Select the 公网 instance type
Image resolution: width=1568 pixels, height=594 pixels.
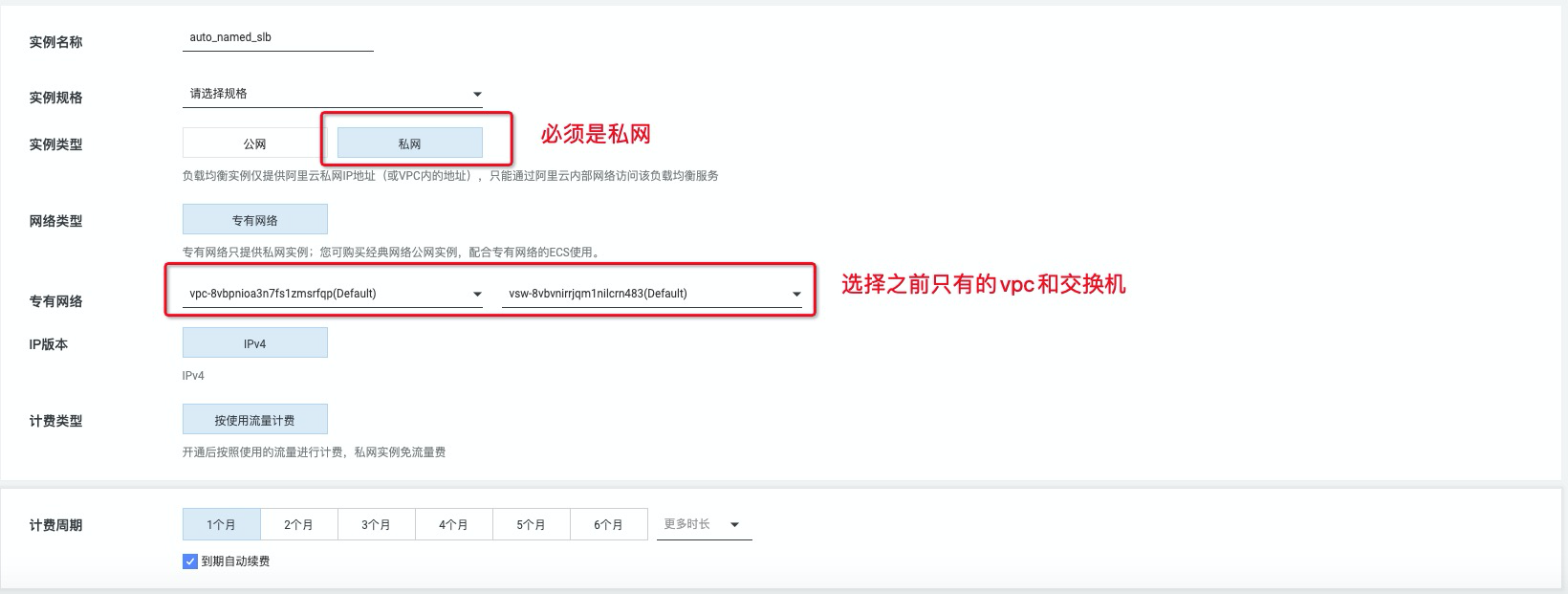[x=254, y=143]
